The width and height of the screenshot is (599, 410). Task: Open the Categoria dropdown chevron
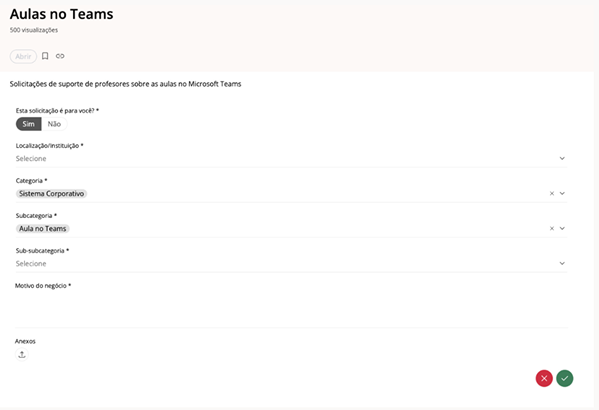point(562,193)
